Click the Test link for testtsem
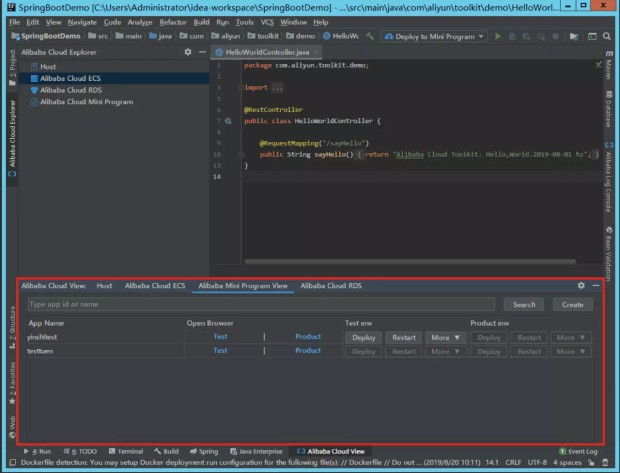Screen dimensions: 620x473 pyautogui.click(x=220, y=351)
